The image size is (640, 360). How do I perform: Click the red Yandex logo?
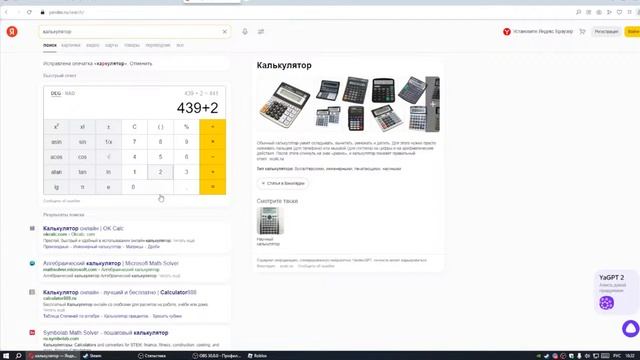pos(12,31)
